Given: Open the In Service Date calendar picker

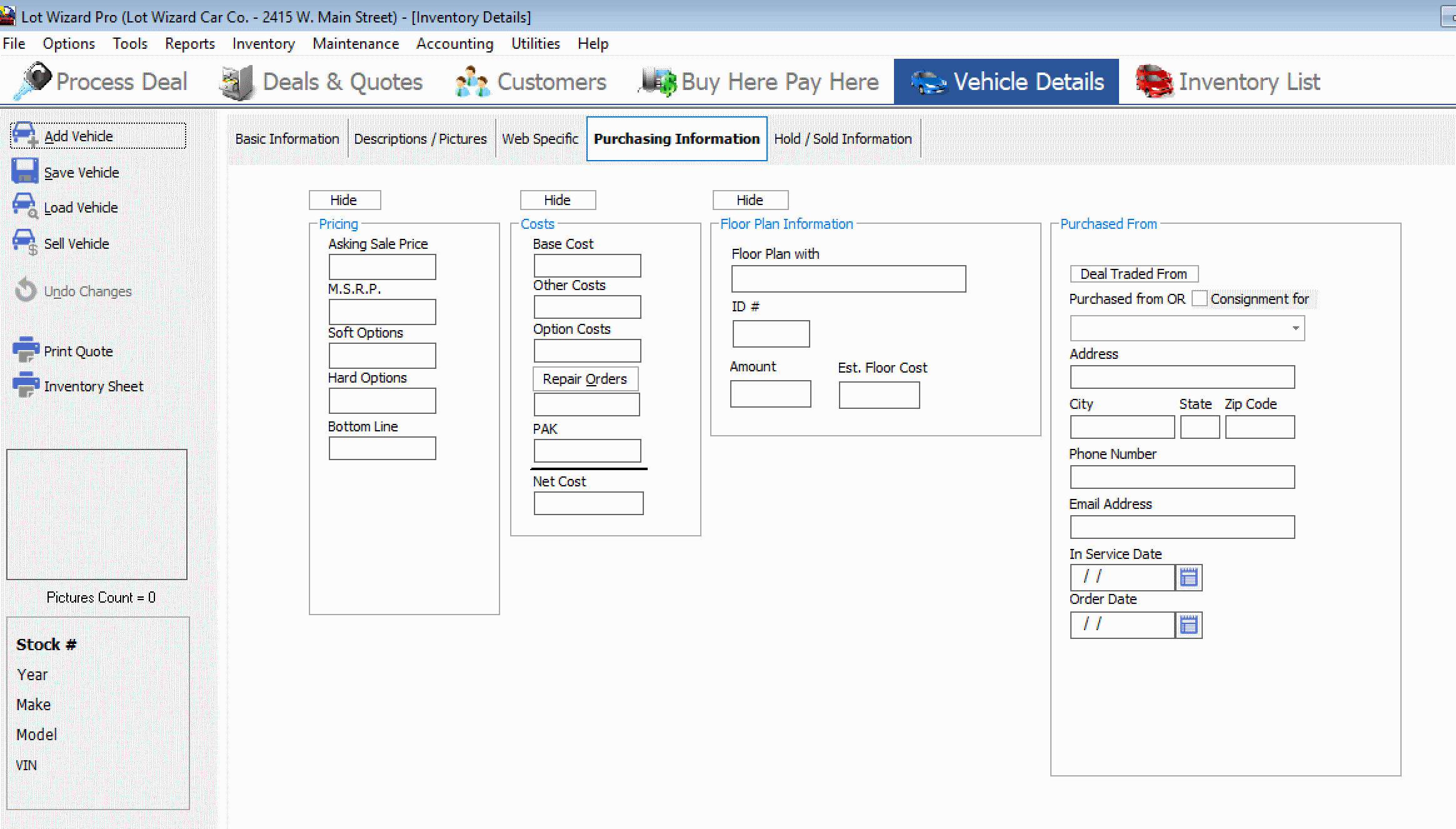Looking at the screenshot, I should (x=1188, y=578).
